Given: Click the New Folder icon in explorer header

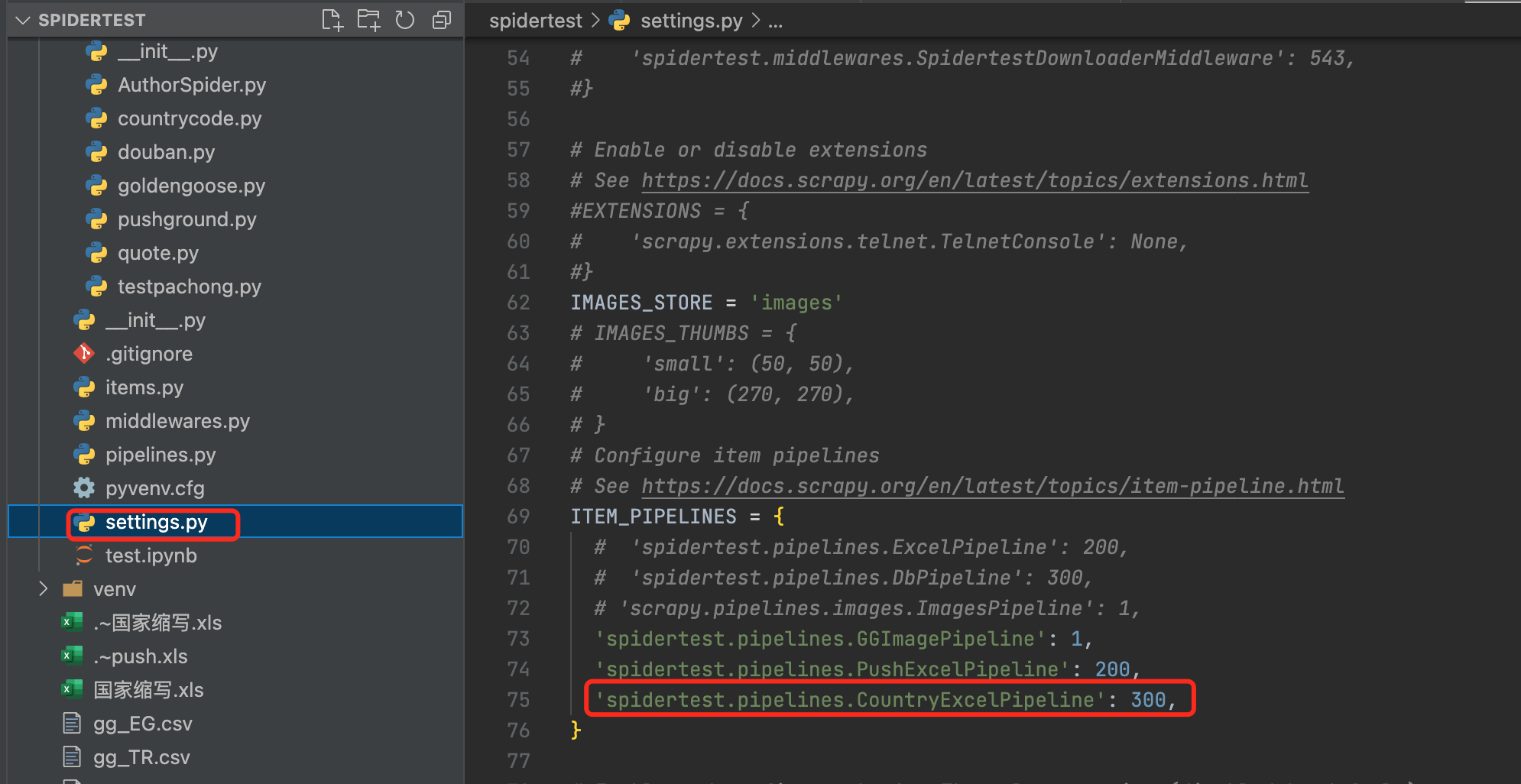Looking at the screenshot, I should point(368,20).
